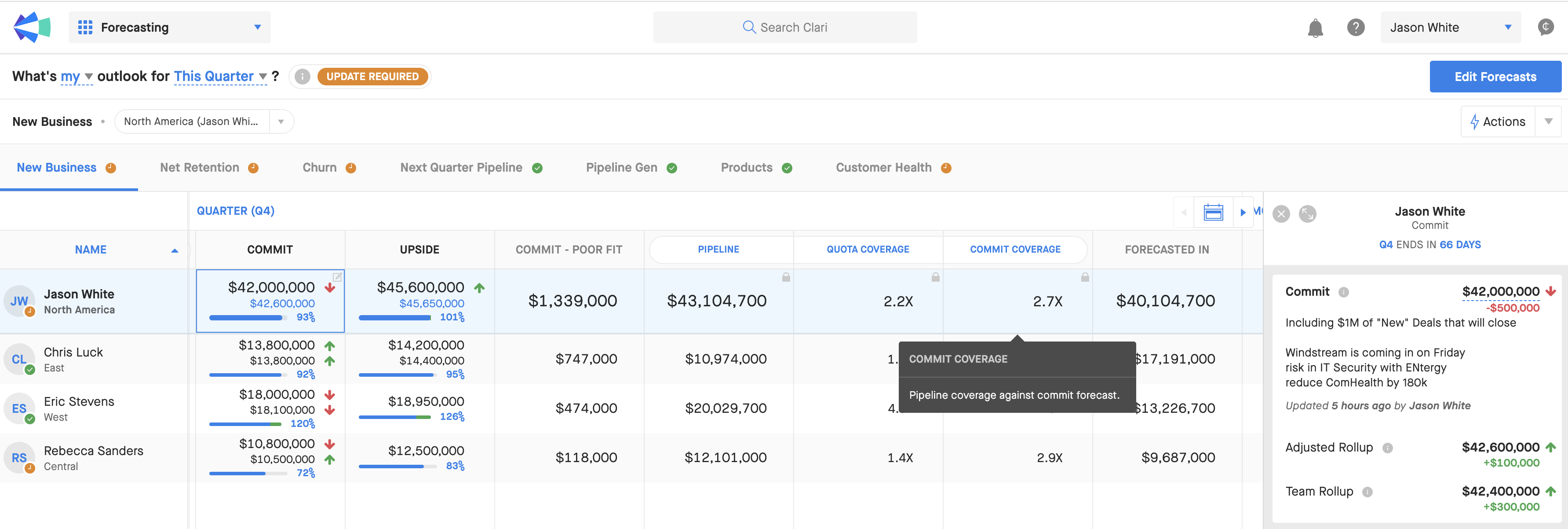Click the info icon next to Team Rollup
The width and height of the screenshot is (1568, 529).
[x=1367, y=492]
